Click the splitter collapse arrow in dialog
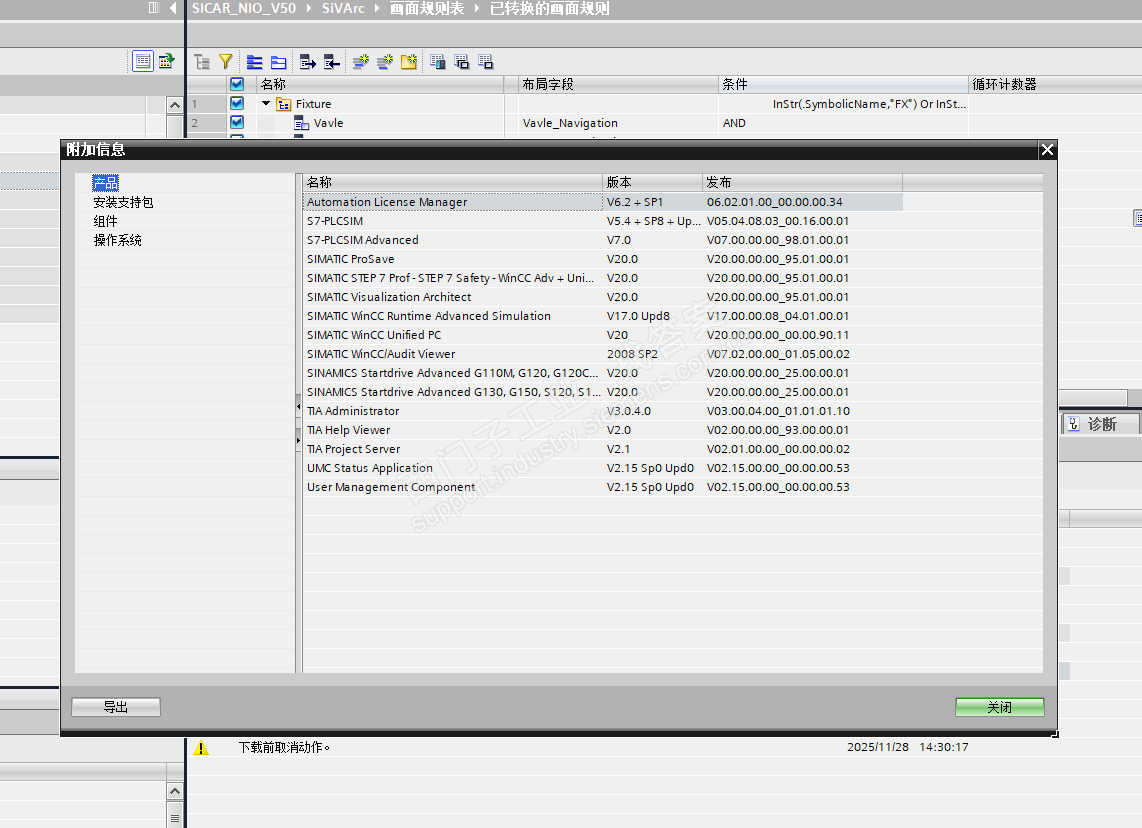This screenshot has height=828, width=1142. tap(298, 406)
